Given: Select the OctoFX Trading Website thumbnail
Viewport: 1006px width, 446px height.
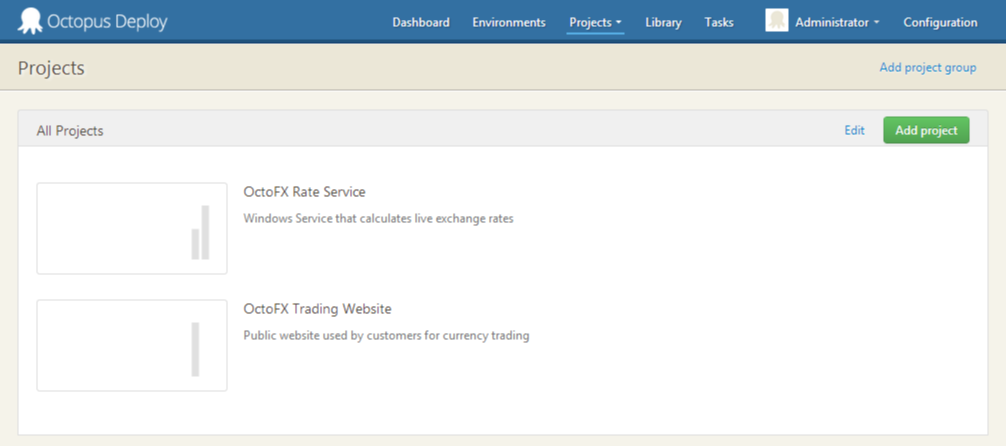Looking at the screenshot, I should click(132, 345).
